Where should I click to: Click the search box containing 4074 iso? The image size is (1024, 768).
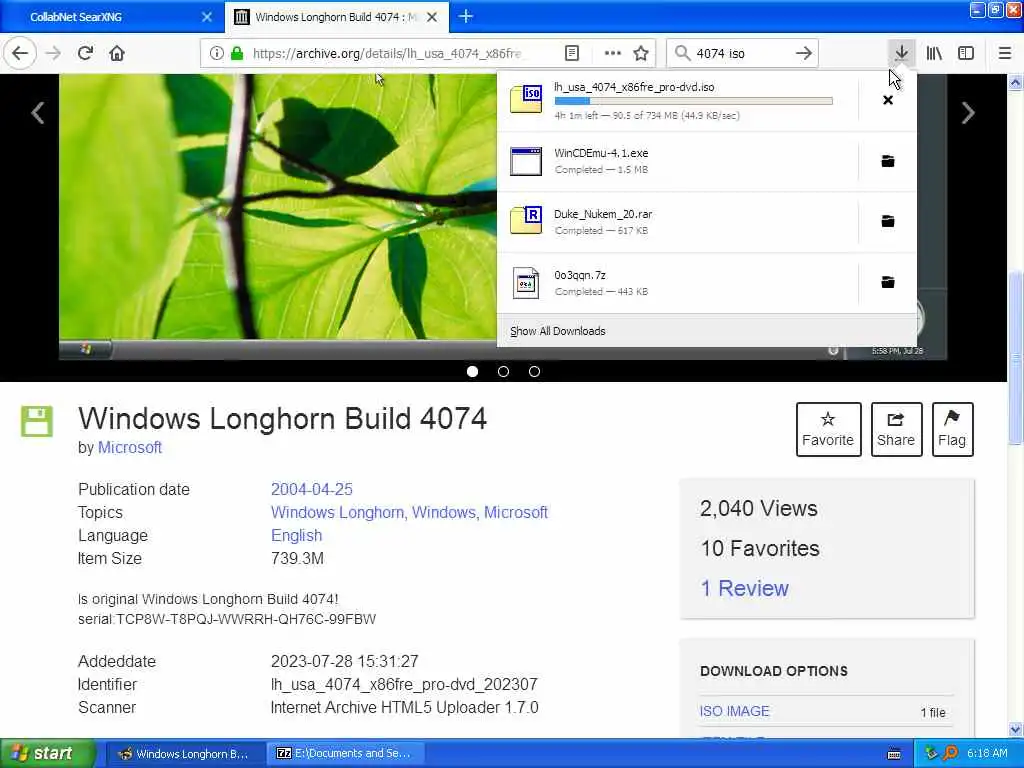click(741, 54)
